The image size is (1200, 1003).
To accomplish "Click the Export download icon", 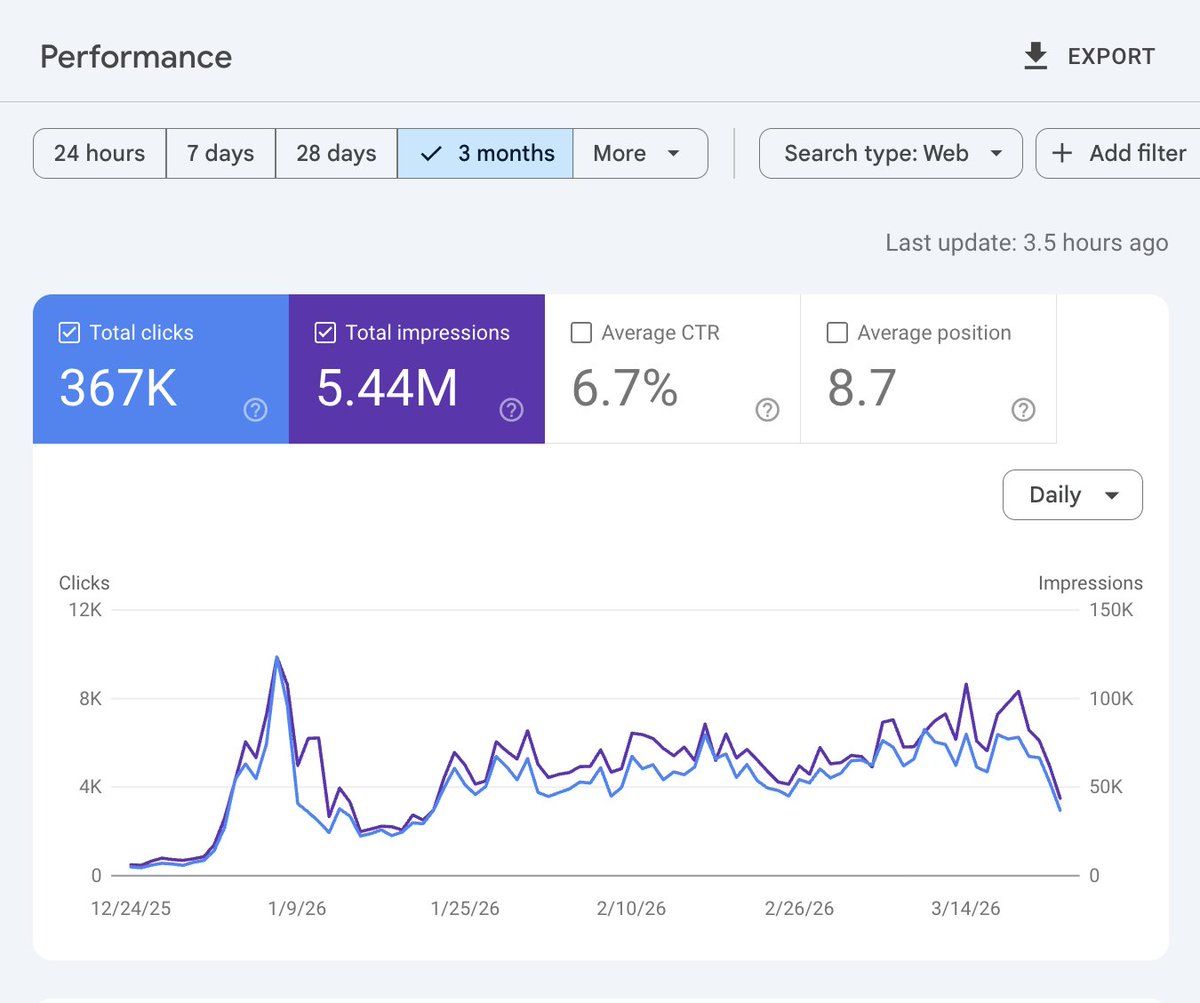I will tap(1035, 56).
